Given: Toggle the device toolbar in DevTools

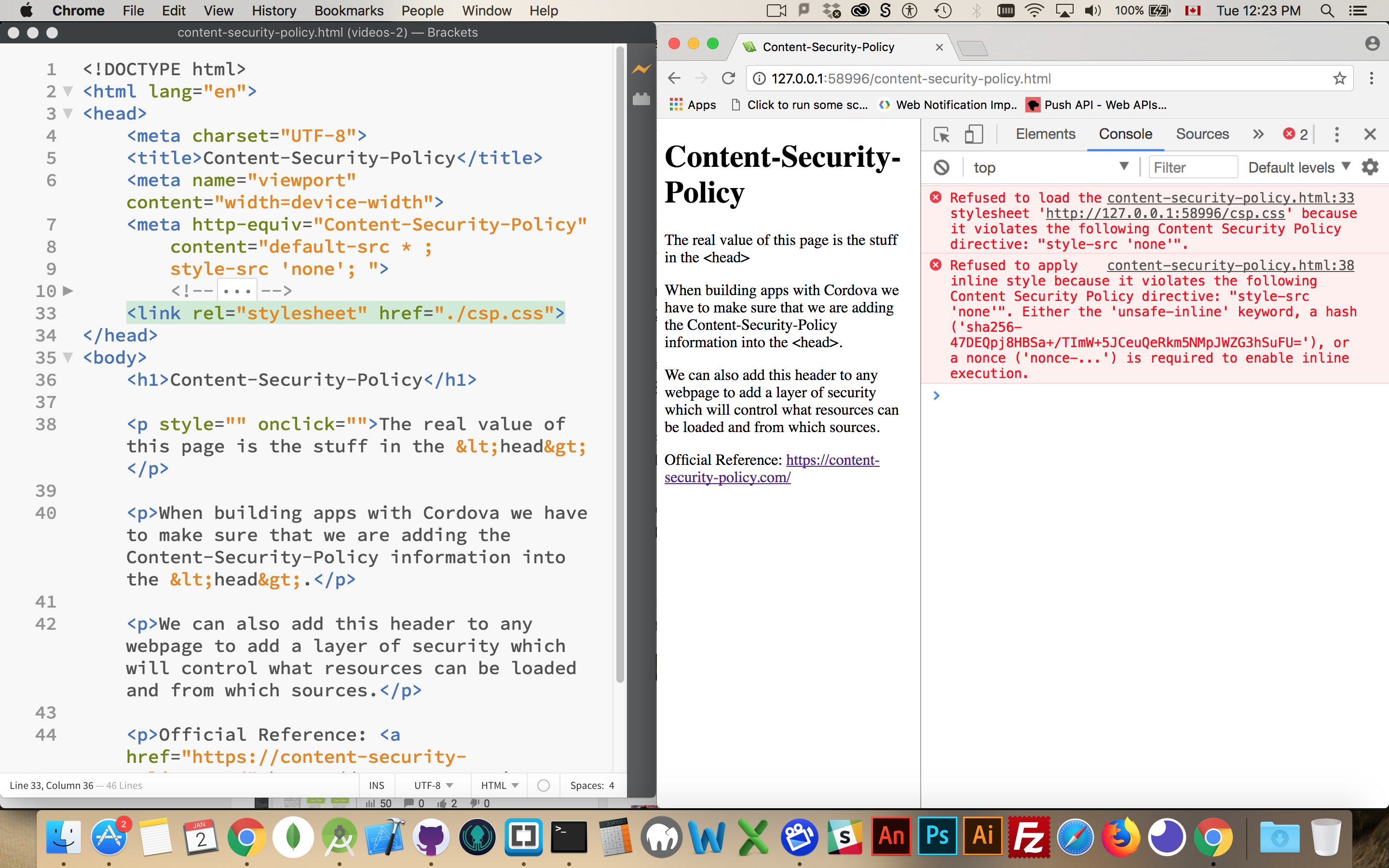Looking at the screenshot, I should (974, 134).
